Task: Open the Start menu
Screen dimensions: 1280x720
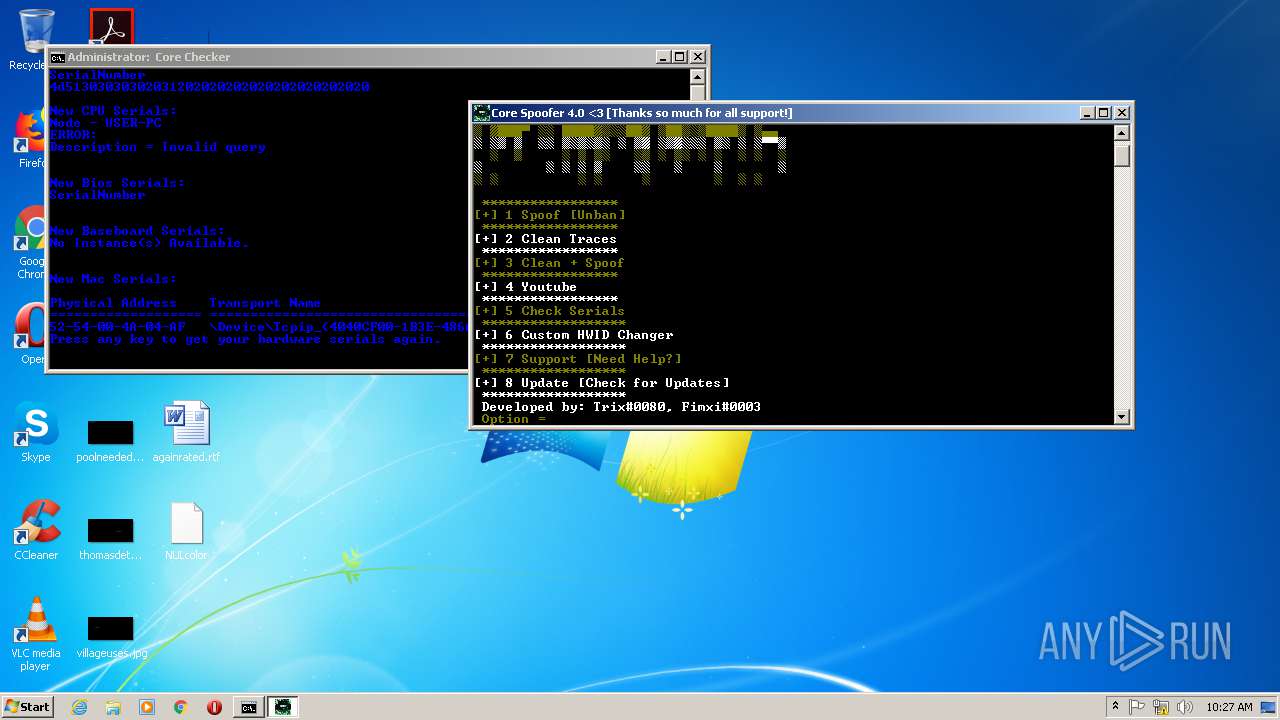Action: [x=27, y=706]
